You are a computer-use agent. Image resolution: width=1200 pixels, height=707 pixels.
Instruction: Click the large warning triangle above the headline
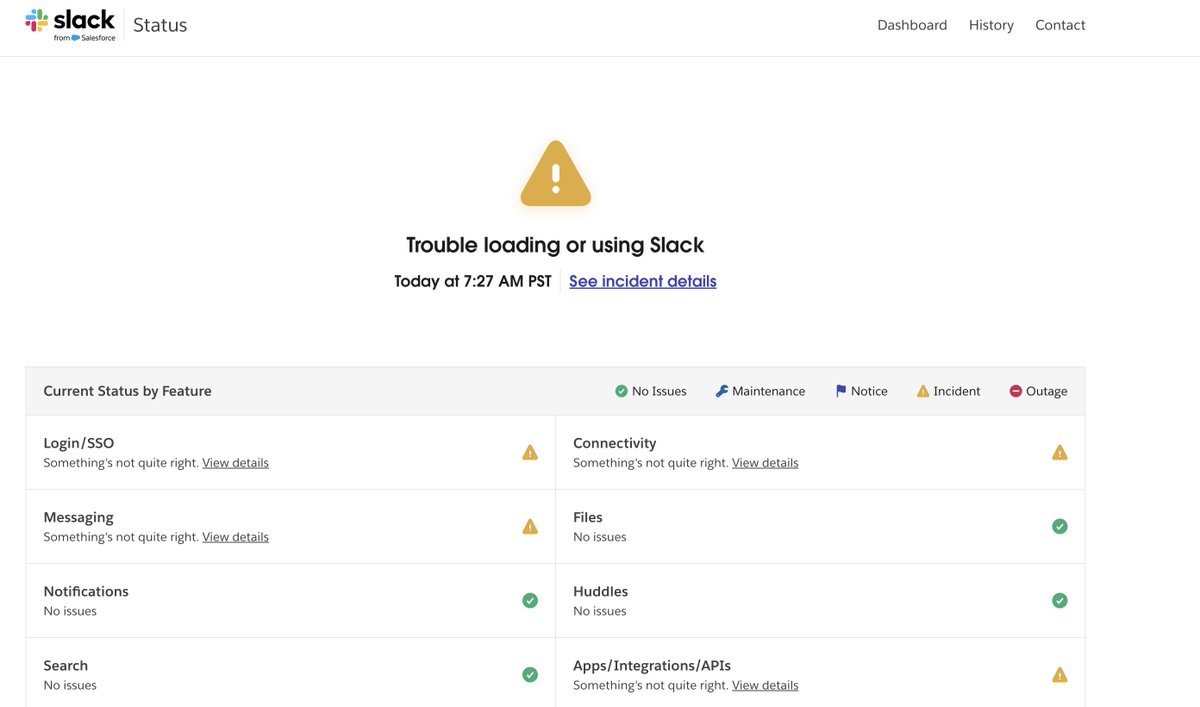click(555, 172)
